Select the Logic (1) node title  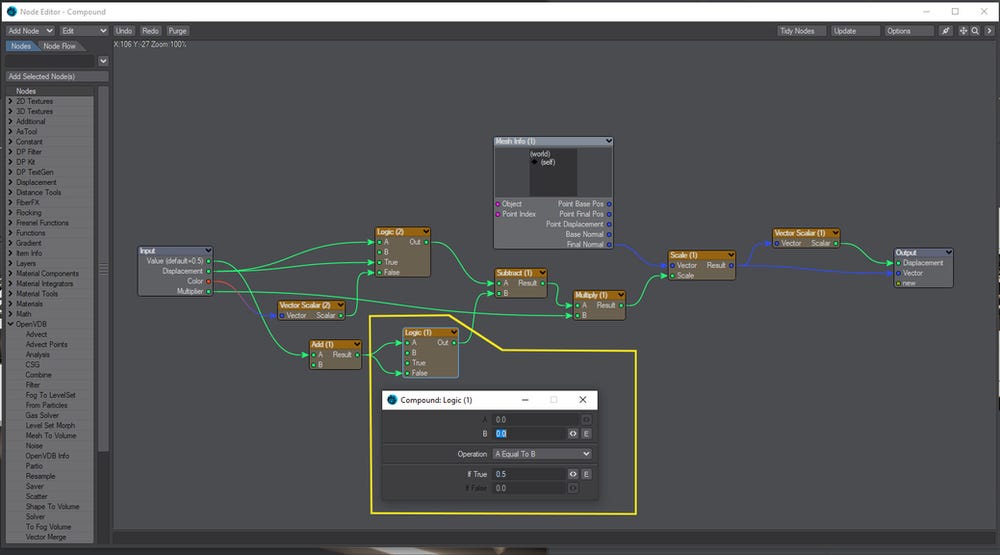418,332
